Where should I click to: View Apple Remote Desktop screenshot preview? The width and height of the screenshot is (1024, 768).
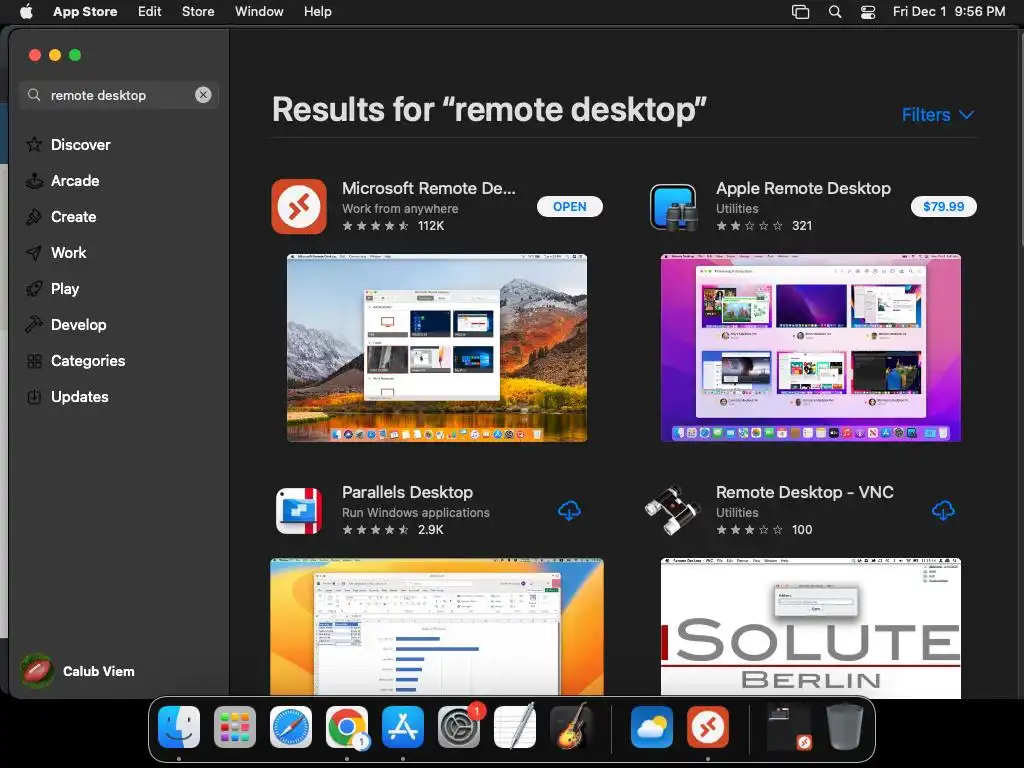click(810, 348)
